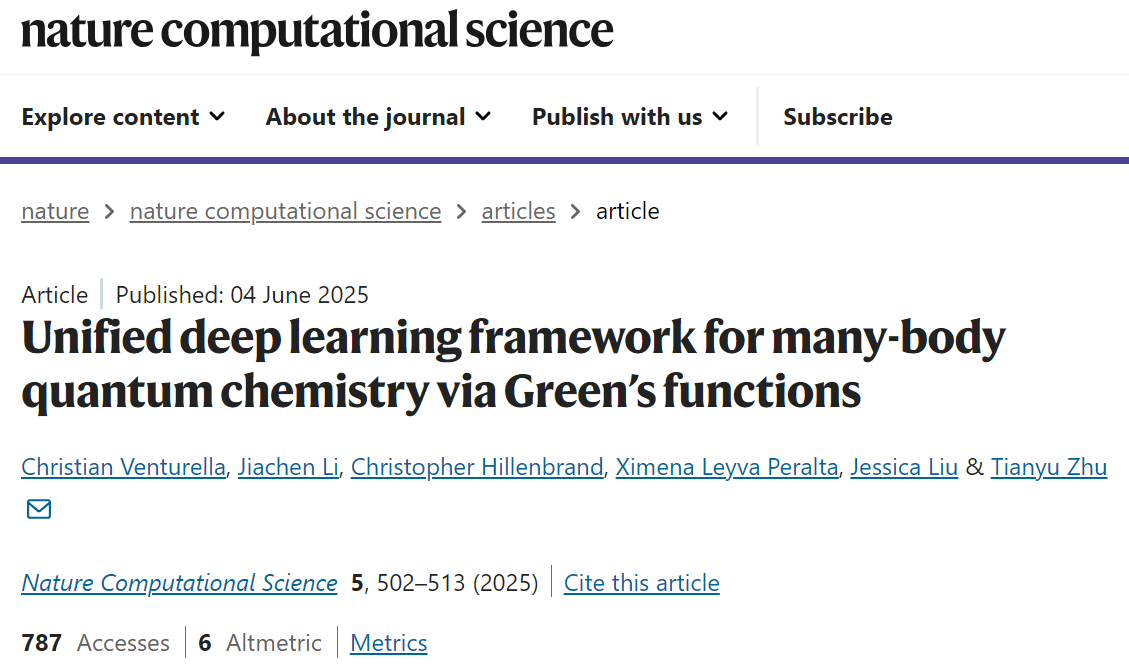Expand the Explore content dropdown

(123, 117)
